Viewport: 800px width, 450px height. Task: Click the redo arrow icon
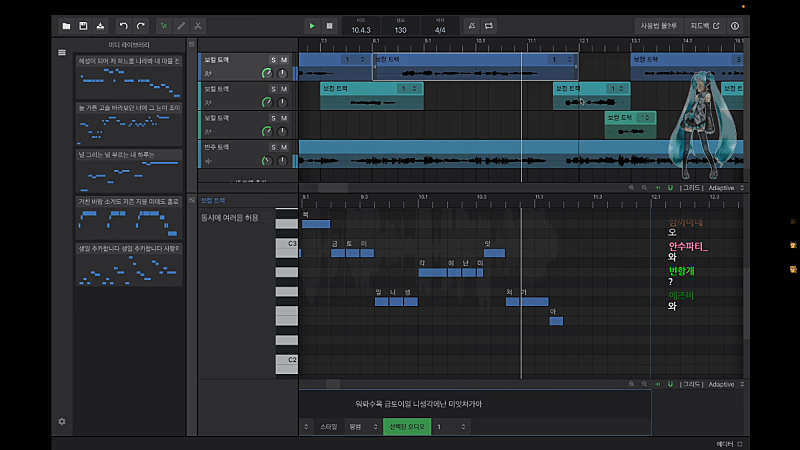coord(141,25)
